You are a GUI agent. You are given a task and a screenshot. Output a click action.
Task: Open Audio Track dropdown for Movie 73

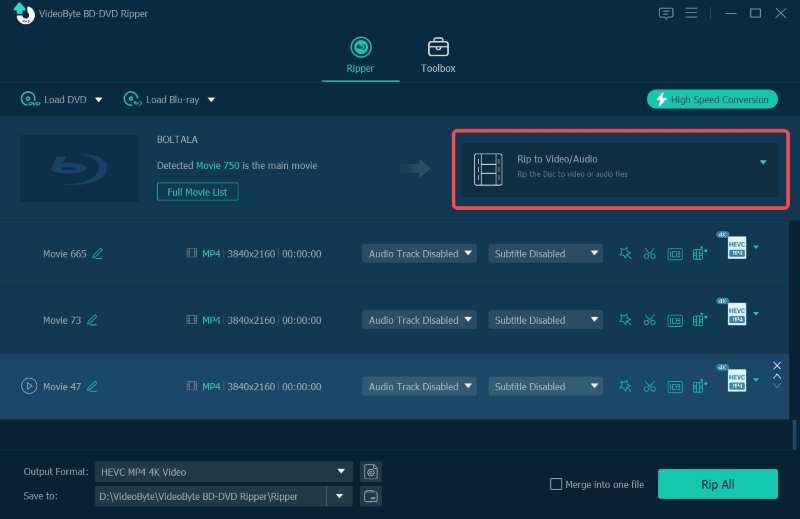point(419,320)
